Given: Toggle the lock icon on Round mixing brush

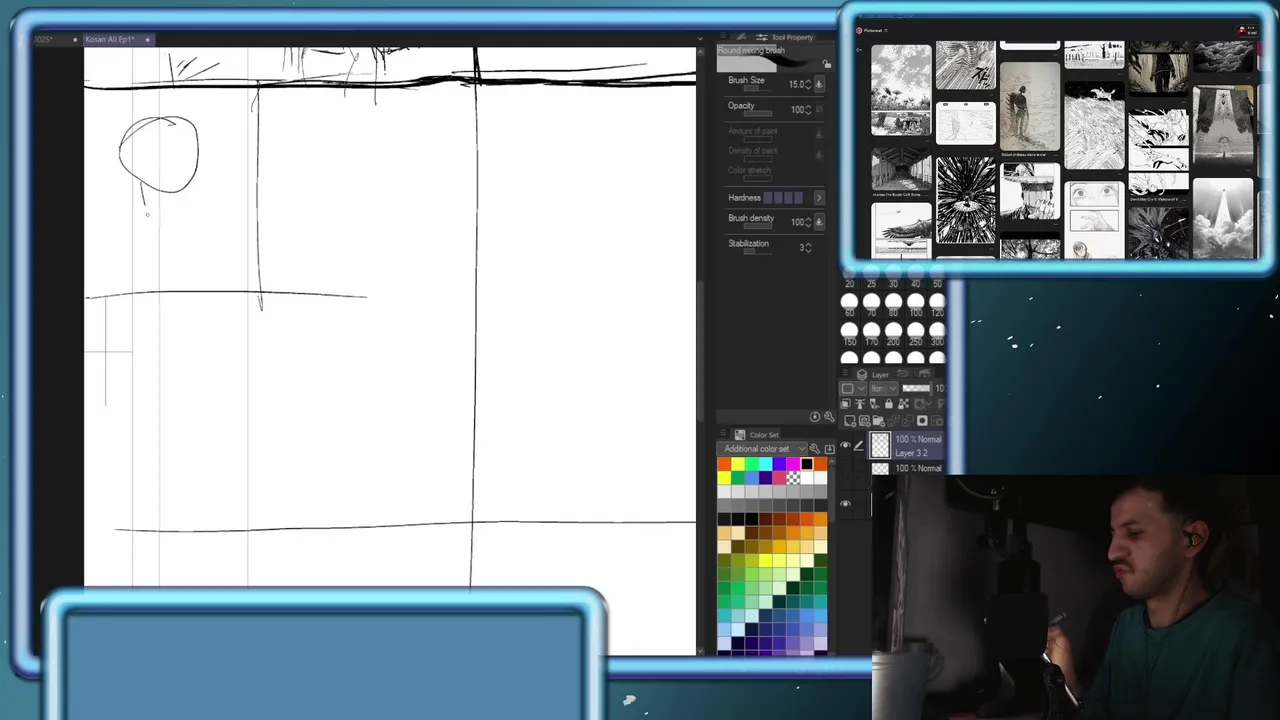Looking at the screenshot, I should [826, 63].
